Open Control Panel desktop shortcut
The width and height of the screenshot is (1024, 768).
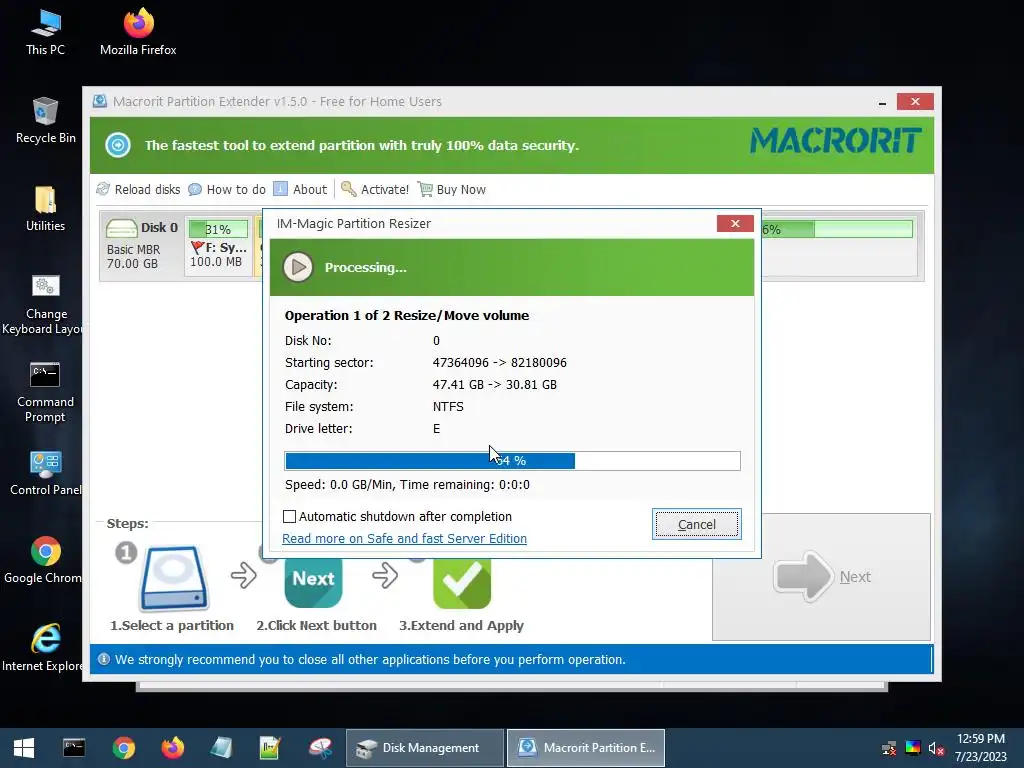[45, 473]
